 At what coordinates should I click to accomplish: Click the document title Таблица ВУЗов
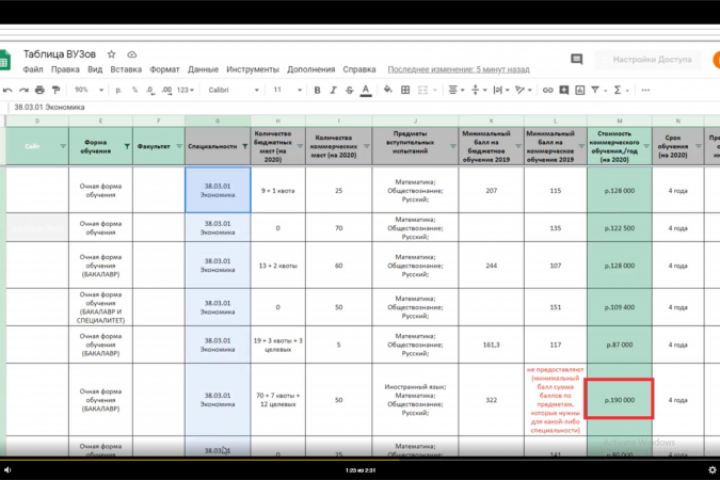tap(59, 54)
